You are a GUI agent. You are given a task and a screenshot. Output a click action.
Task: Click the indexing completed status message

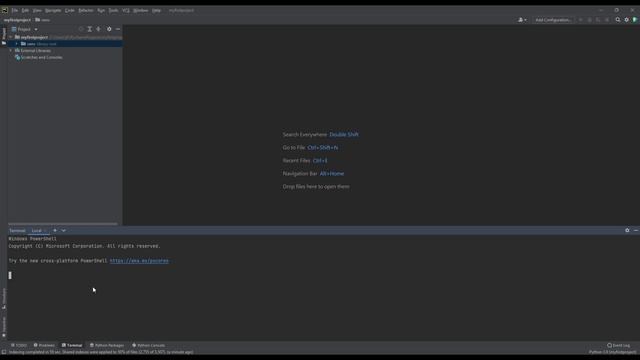coord(101,352)
